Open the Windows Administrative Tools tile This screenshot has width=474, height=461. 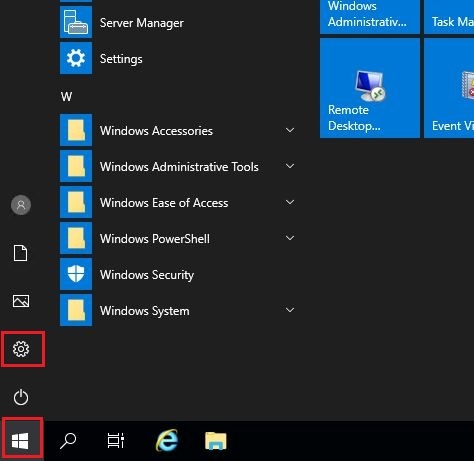370,17
